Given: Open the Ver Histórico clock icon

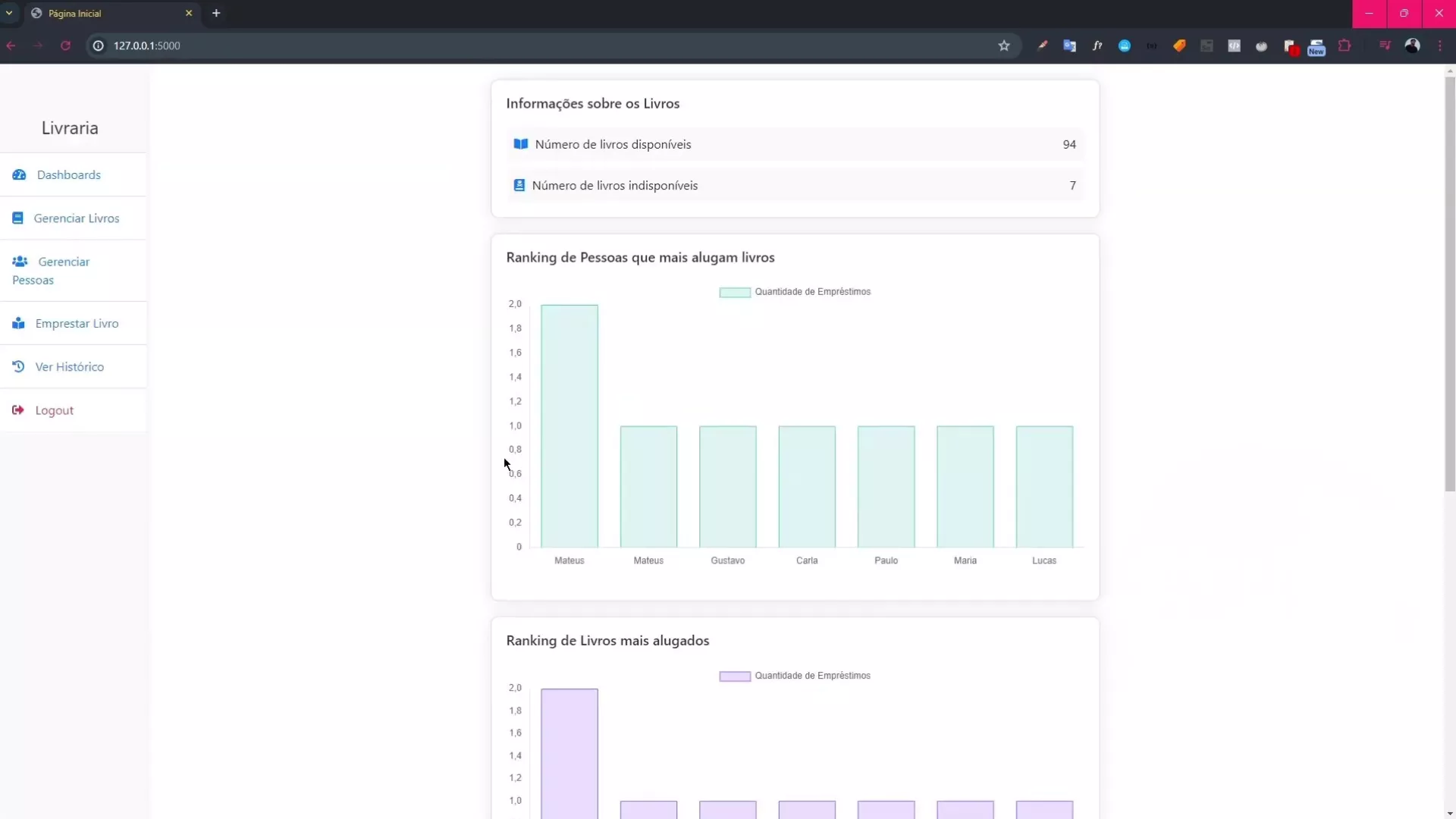Looking at the screenshot, I should [x=18, y=366].
